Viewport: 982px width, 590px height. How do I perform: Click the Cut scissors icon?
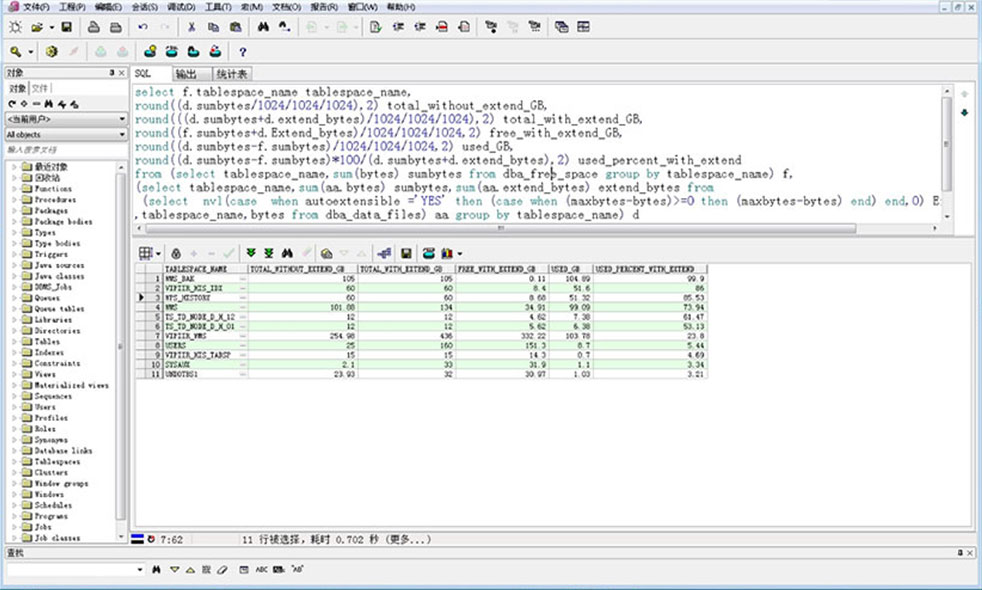coord(190,27)
